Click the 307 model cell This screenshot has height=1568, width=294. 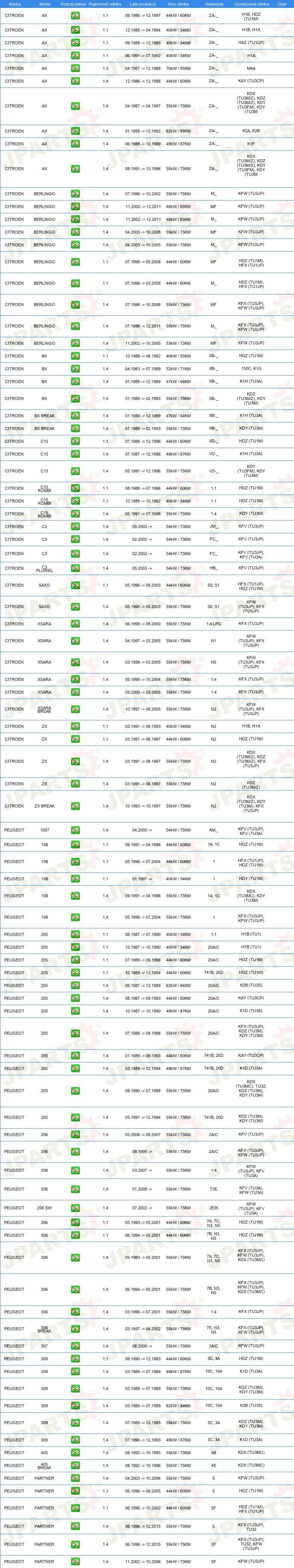click(44, 1346)
